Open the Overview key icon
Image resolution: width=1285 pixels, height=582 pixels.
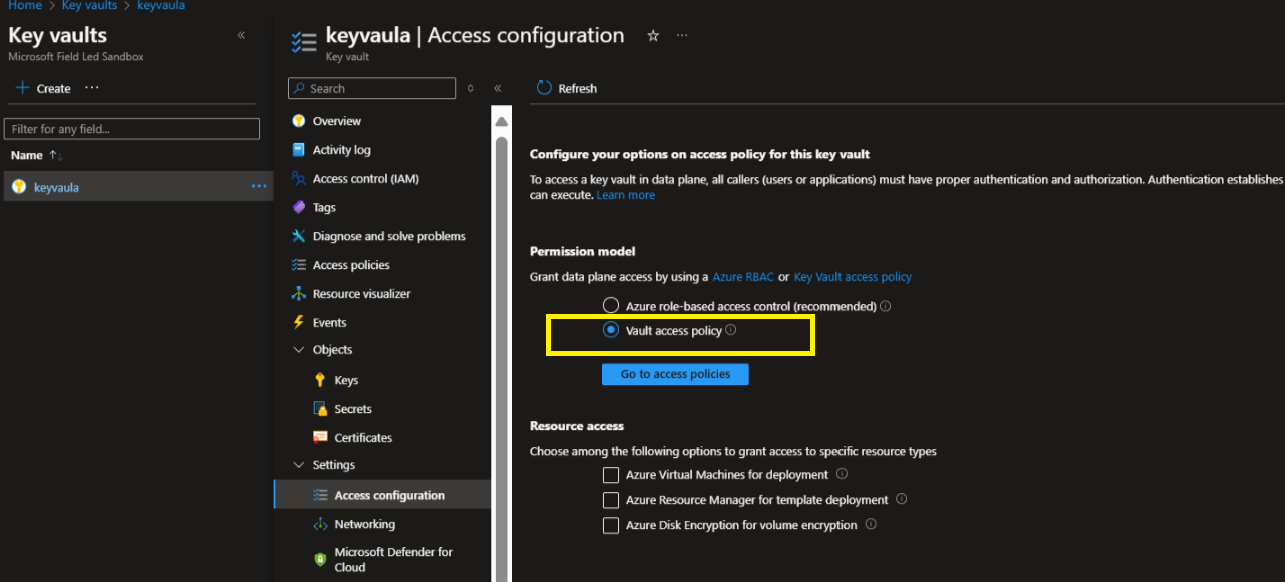click(x=298, y=121)
